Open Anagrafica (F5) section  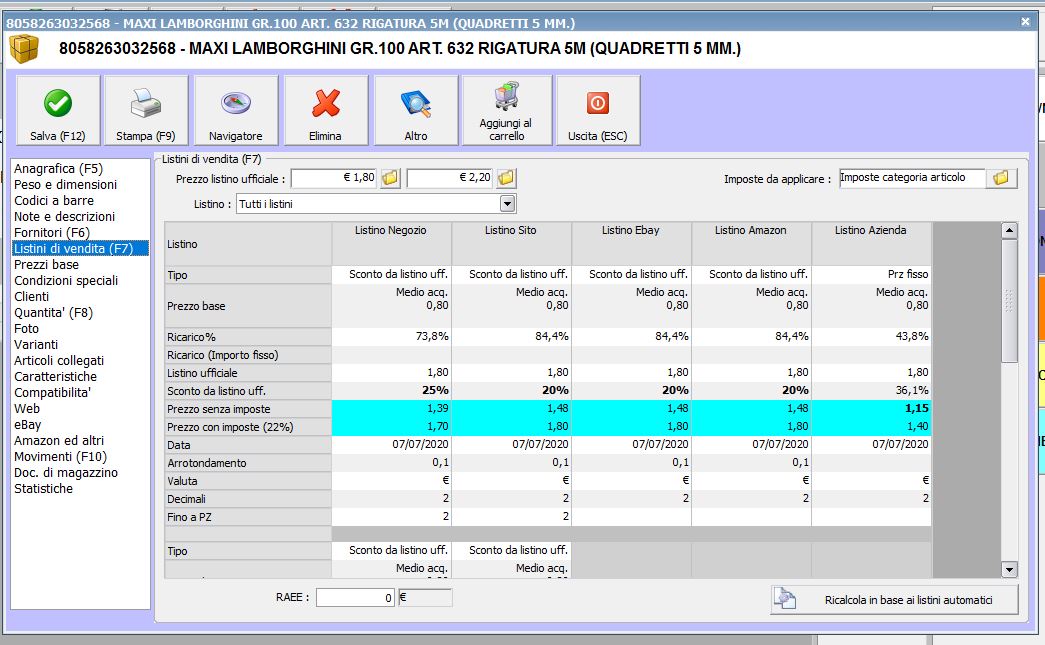tap(59, 169)
